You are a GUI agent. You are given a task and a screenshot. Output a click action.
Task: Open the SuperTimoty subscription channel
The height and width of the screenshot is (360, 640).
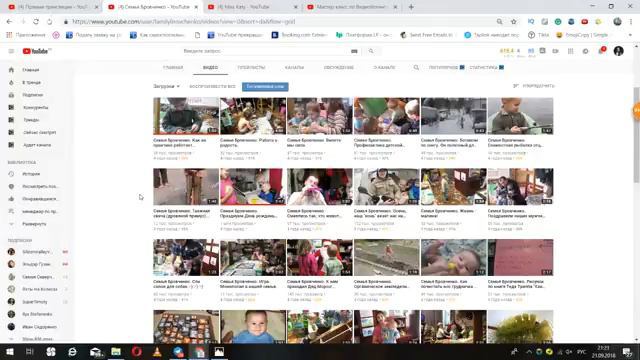click(x=36, y=302)
